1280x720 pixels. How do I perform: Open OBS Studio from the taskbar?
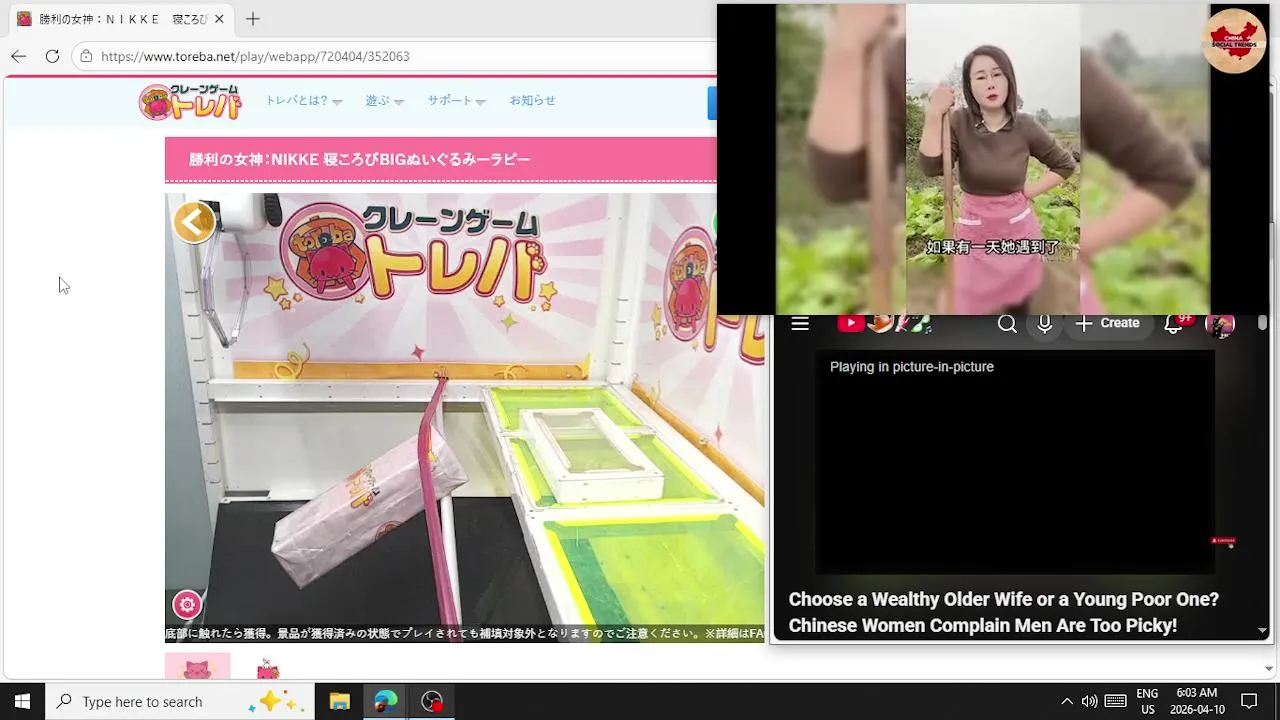[x=432, y=701]
